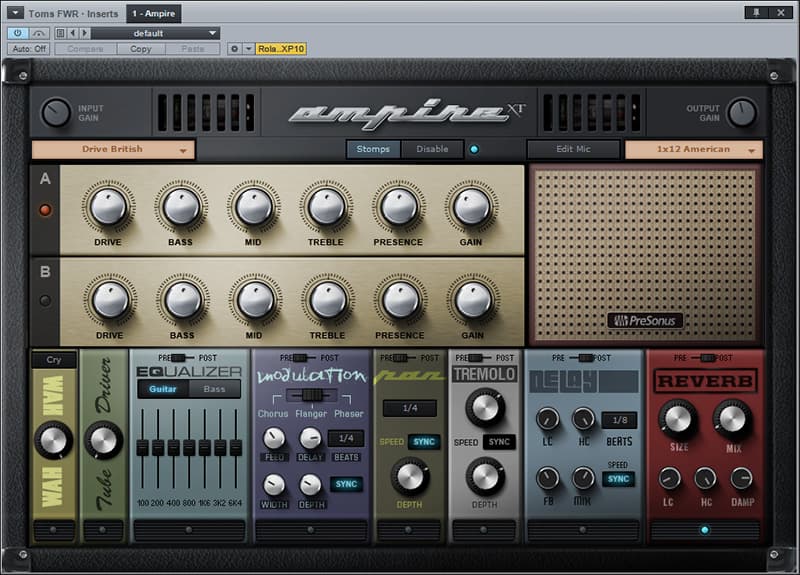Click channel A Presence knob
The width and height of the screenshot is (800, 575).
coord(399,207)
